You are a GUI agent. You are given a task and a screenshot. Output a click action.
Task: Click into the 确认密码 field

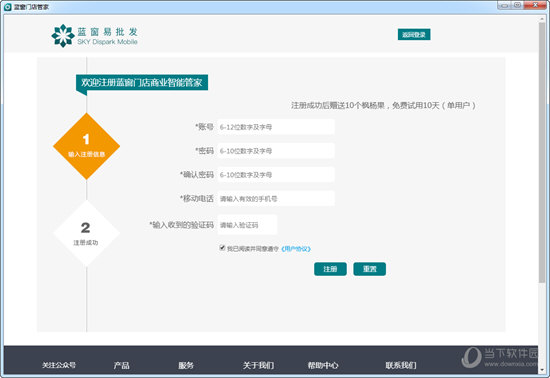[x=276, y=175]
